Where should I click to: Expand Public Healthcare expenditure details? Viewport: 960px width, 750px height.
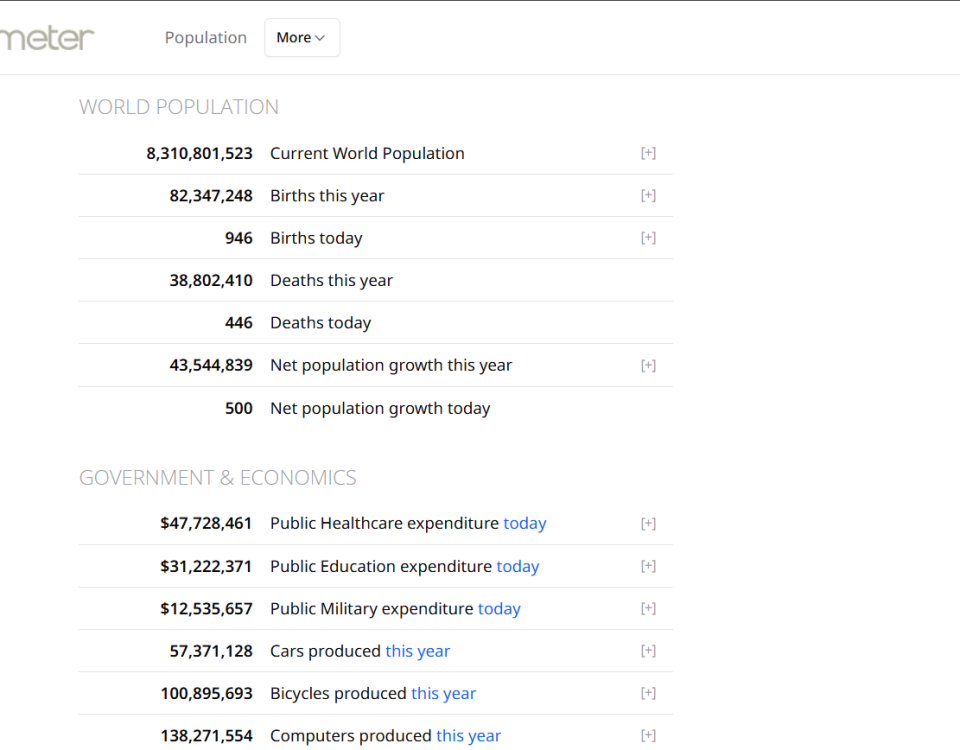tap(648, 523)
